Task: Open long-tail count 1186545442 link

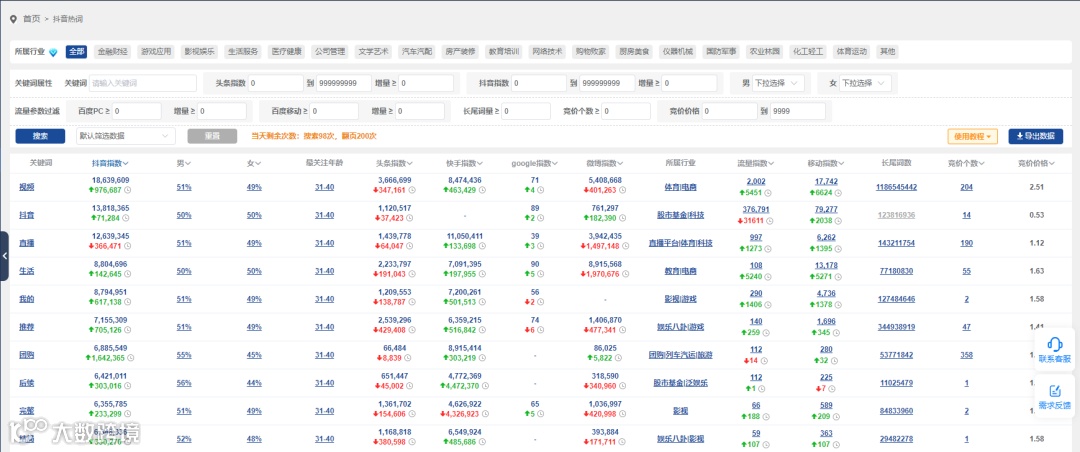Action: pos(896,187)
